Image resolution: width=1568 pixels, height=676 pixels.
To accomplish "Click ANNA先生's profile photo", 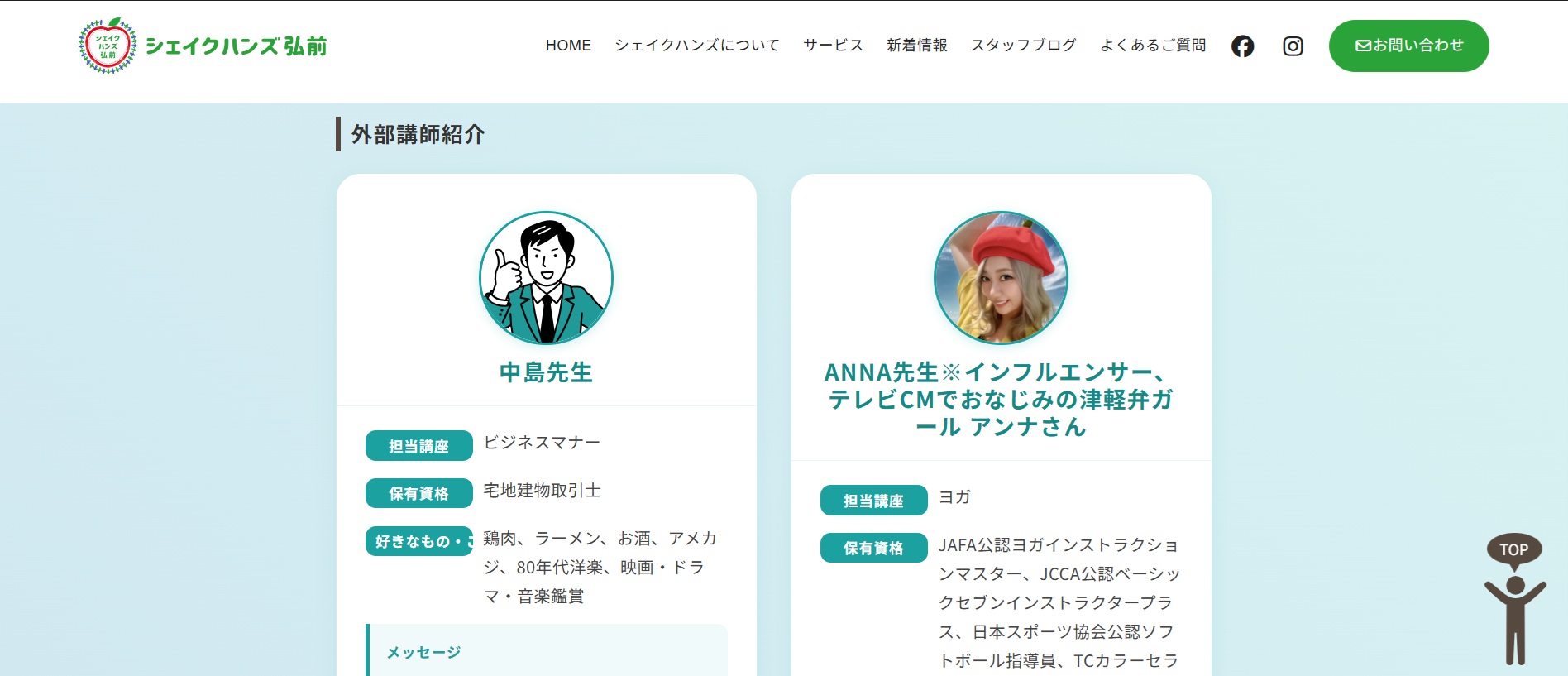I will [1001, 277].
